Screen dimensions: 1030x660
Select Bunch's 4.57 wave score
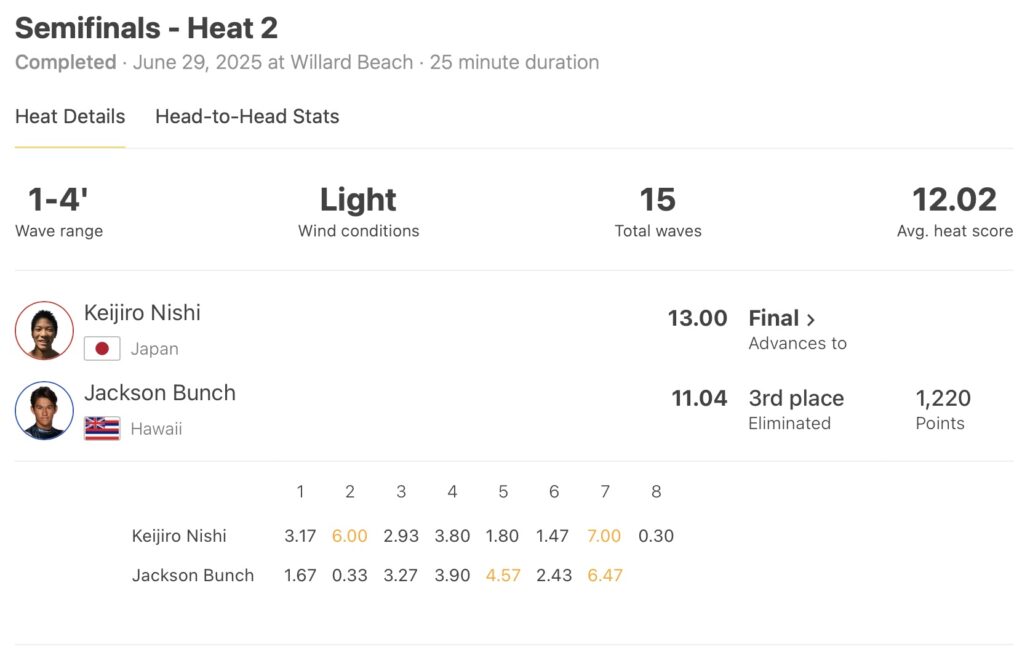point(503,576)
